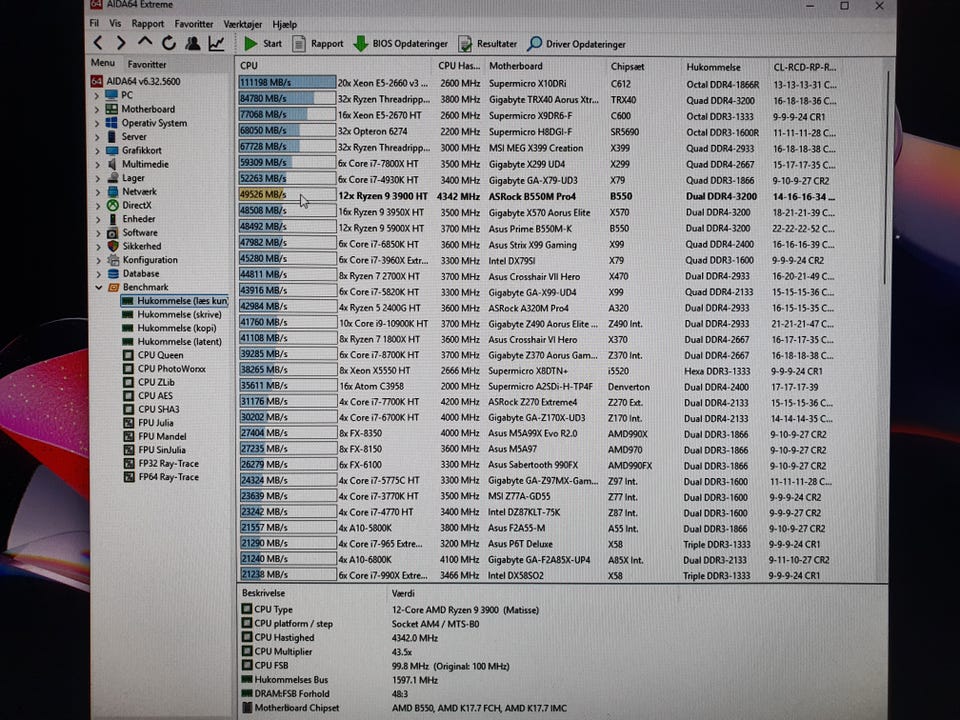Sort by the Motherboard column header
The image size is (960, 720).
(x=546, y=66)
